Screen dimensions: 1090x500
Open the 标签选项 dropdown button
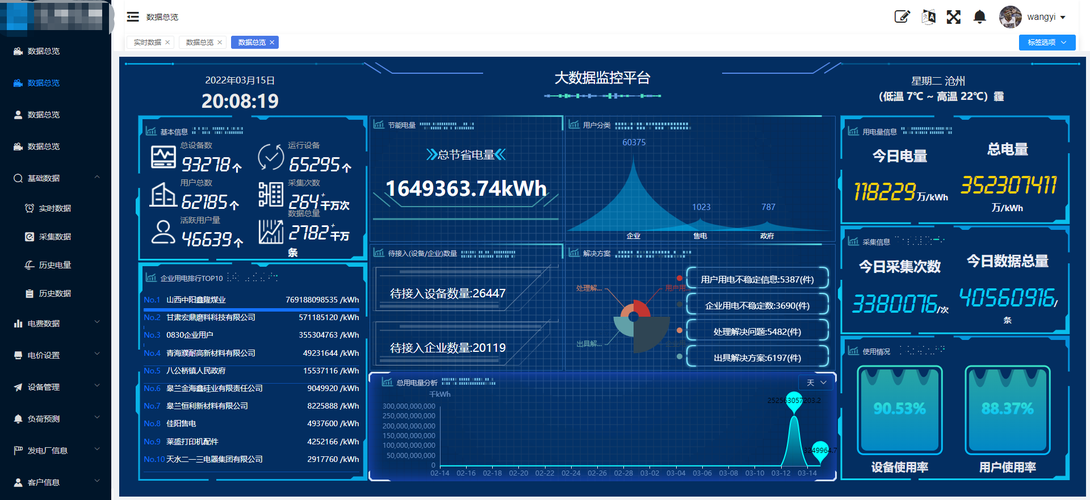tap(1047, 42)
